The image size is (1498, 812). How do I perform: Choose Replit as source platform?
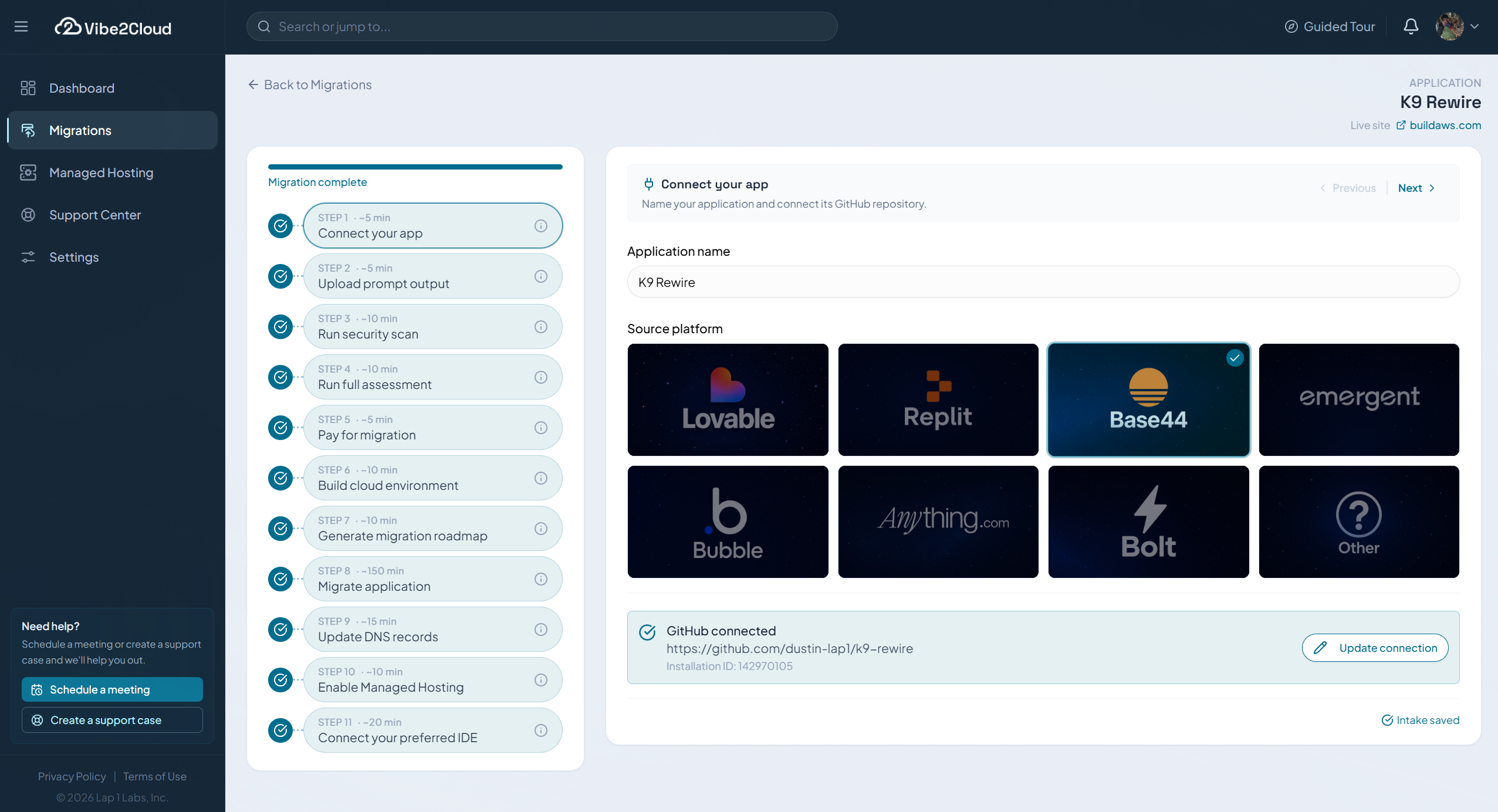[938, 400]
